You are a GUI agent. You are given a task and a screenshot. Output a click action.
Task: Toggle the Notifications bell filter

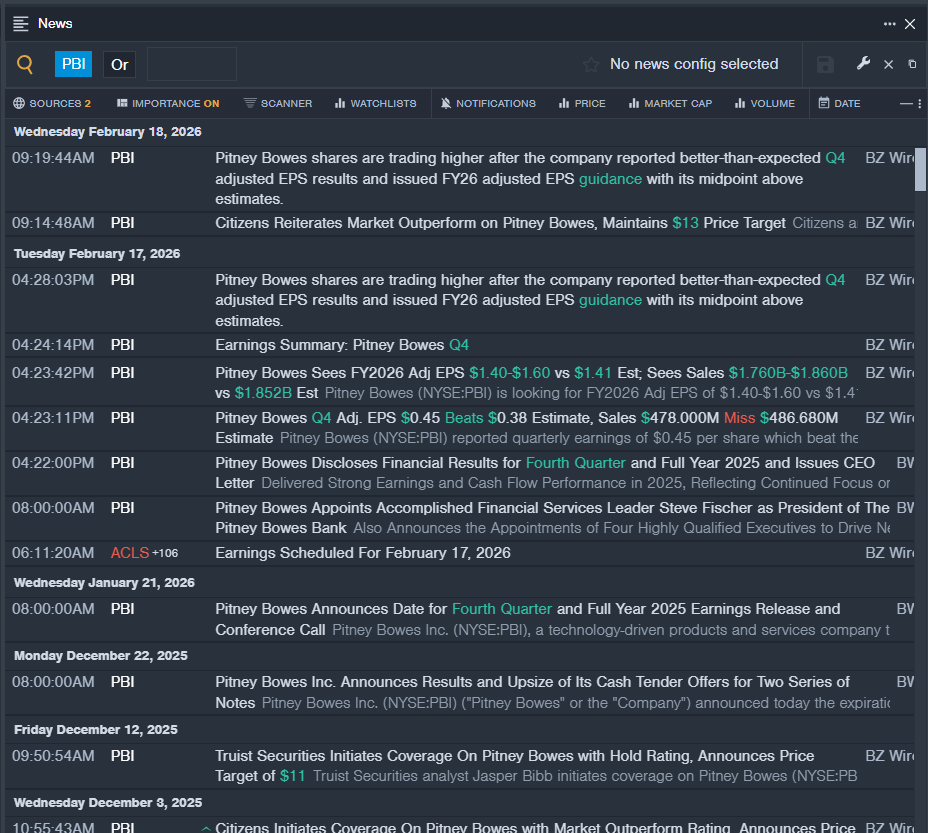pyautogui.click(x=488, y=103)
